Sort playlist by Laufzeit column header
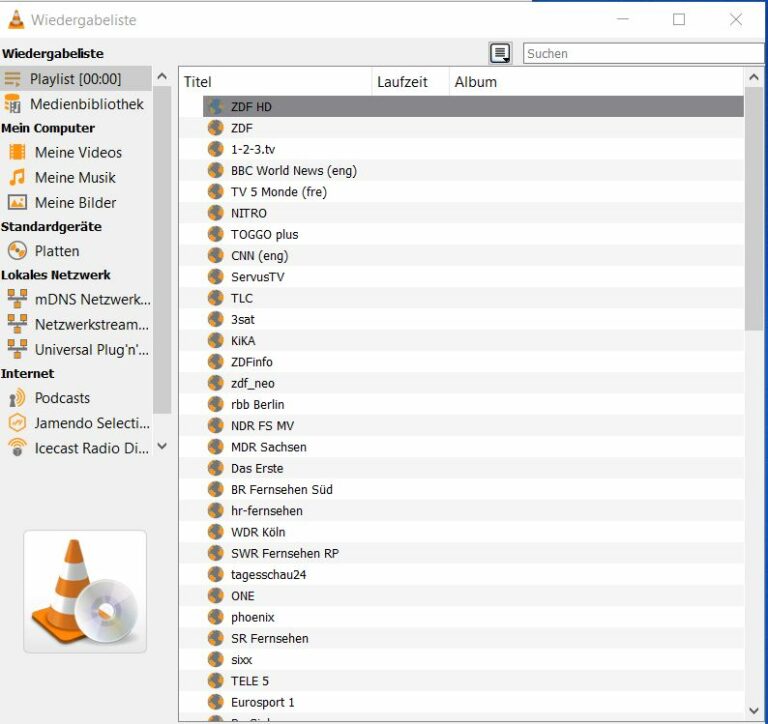 click(x=408, y=82)
